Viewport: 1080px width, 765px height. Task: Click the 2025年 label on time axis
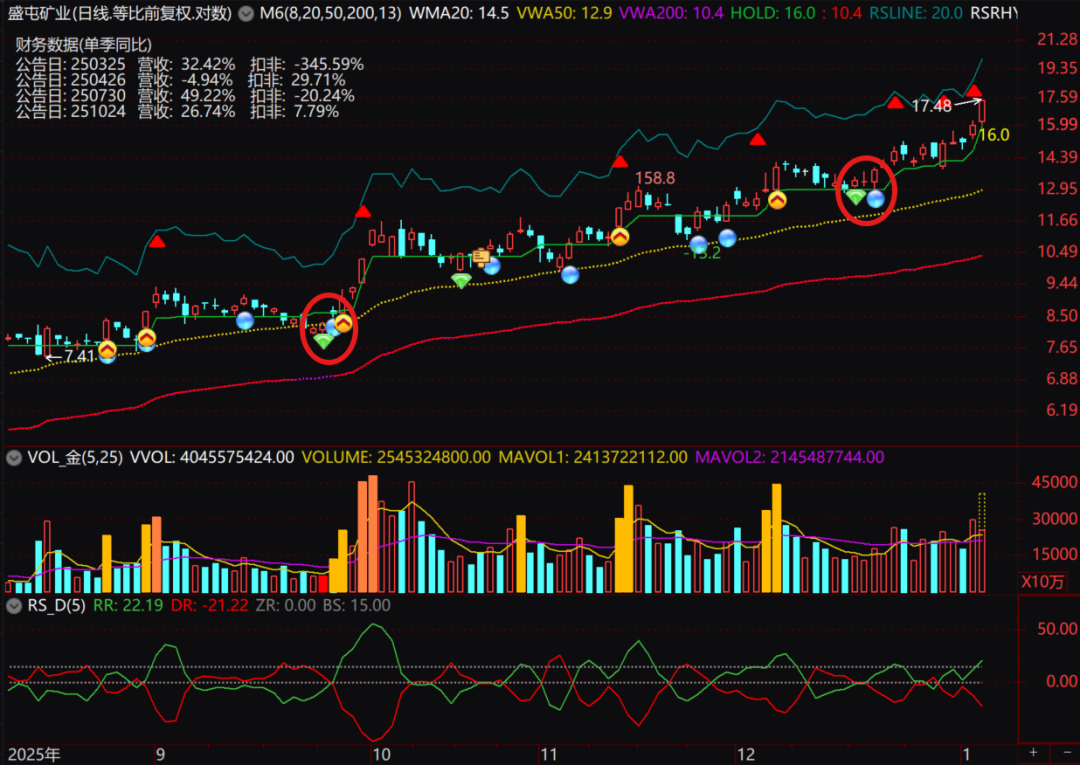coord(34,754)
